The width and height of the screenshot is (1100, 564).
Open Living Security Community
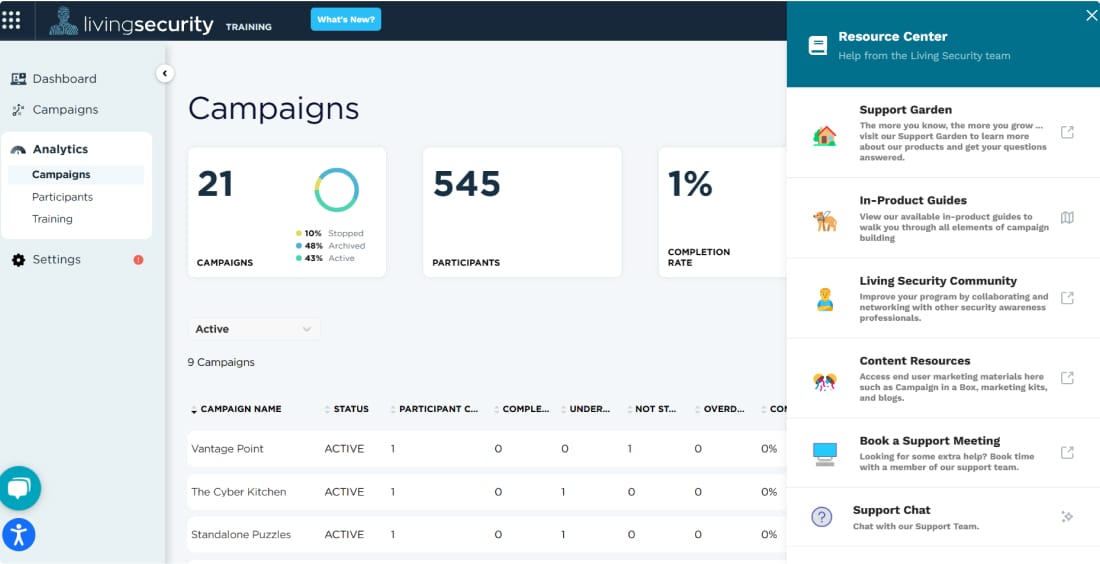(x=943, y=299)
